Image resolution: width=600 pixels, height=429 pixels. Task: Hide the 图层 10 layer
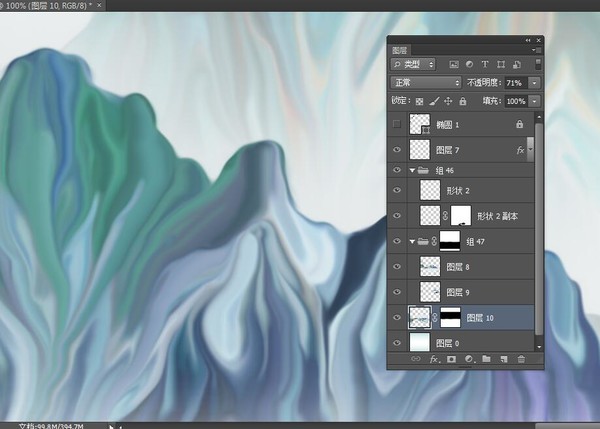[397, 317]
